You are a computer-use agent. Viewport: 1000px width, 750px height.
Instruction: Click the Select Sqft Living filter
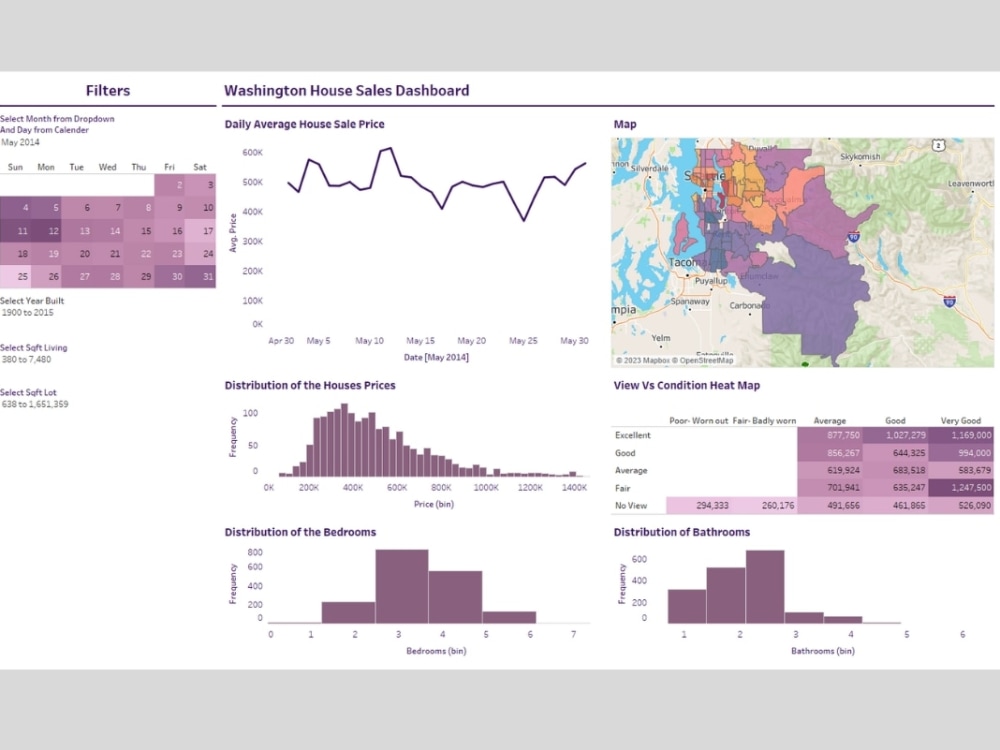click(36, 348)
